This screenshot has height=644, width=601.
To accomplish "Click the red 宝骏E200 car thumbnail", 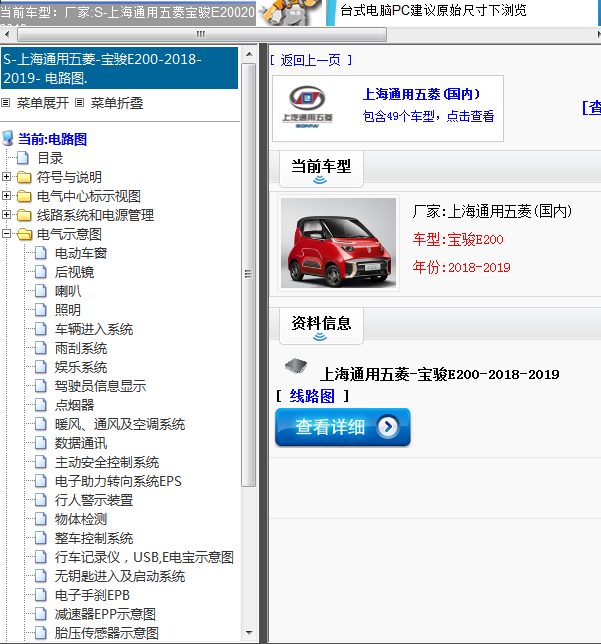I will pos(338,243).
